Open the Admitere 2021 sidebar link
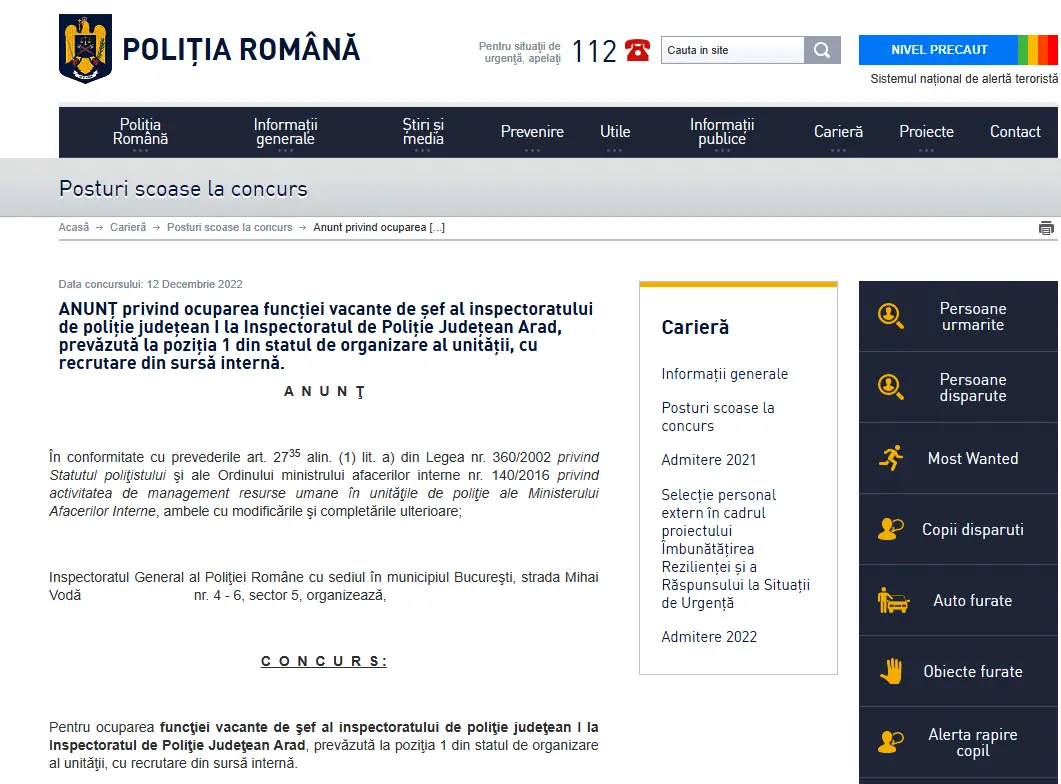This screenshot has width=1061, height=784. click(708, 460)
